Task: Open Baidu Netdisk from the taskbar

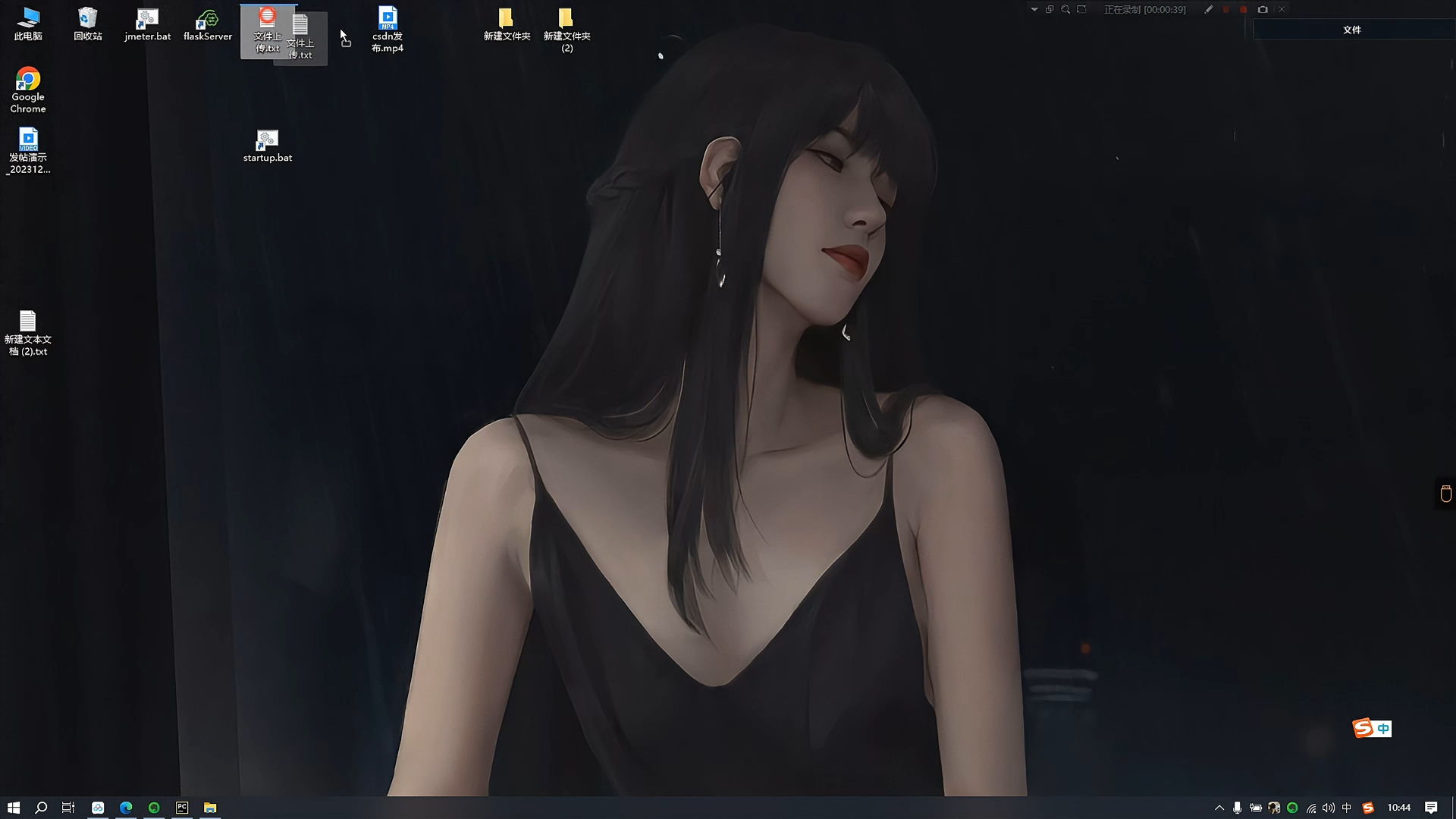Action: point(98,808)
